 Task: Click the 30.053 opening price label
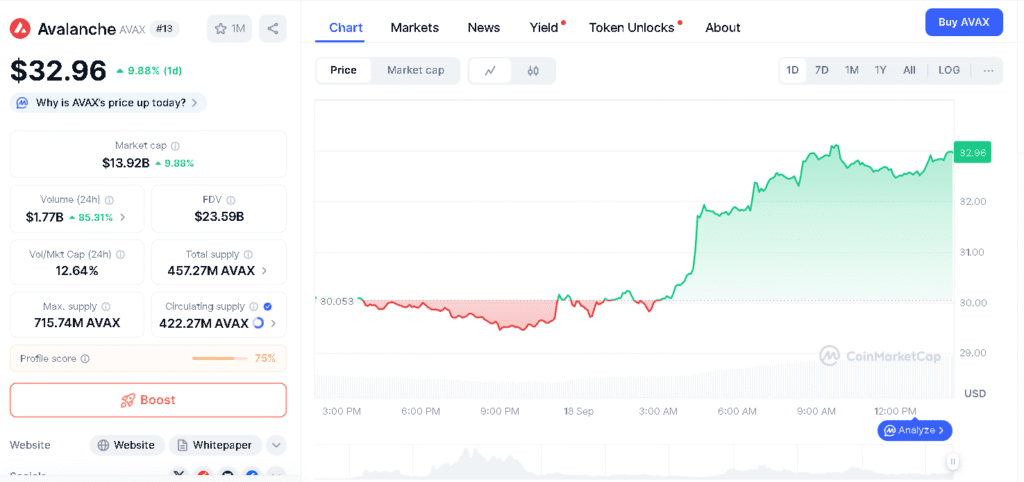(x=336, y=301)
